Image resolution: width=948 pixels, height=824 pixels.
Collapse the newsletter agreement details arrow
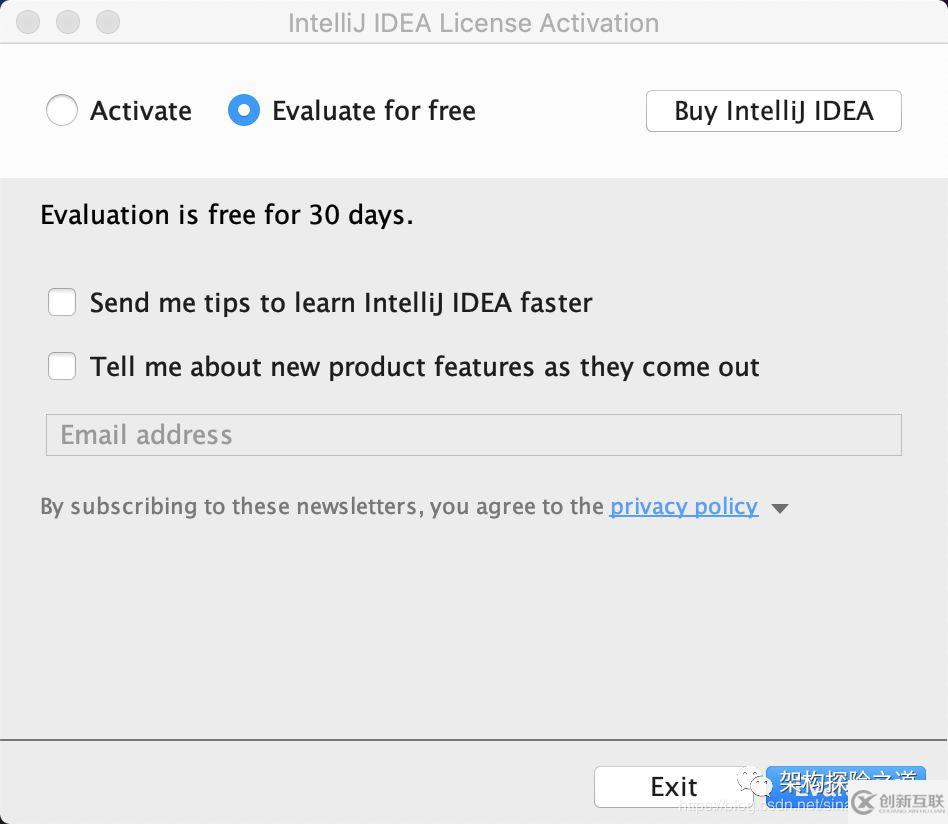click(x=779, y=508)
